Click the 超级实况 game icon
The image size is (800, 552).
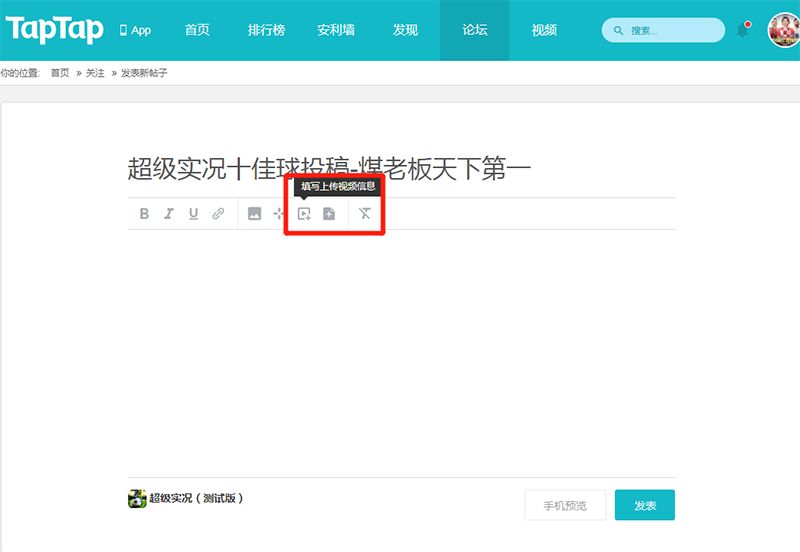[x=137, y=498]
